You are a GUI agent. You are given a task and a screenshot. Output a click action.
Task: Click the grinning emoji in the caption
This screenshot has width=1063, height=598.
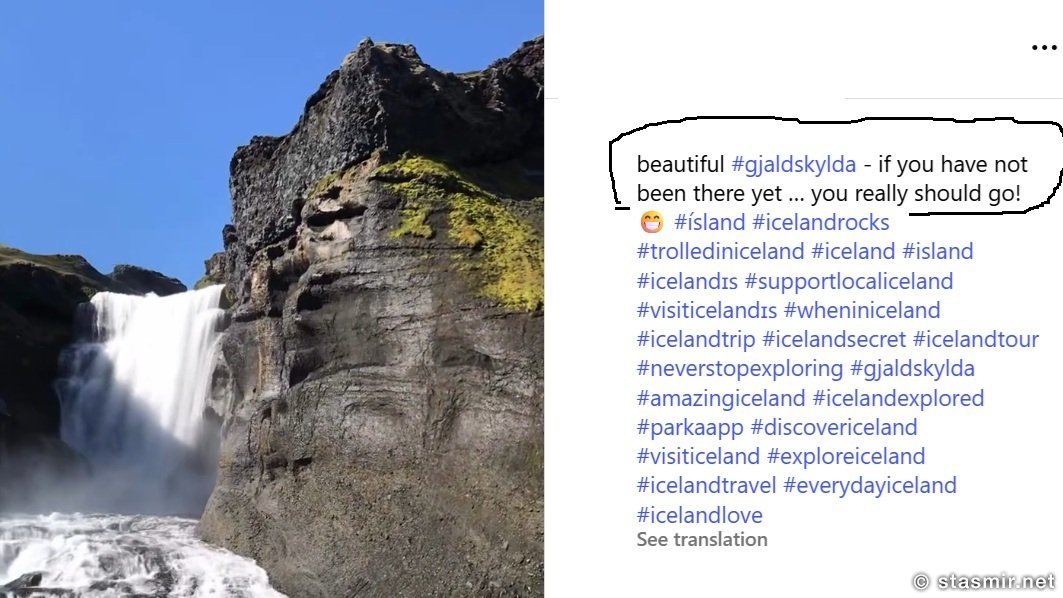[x=651, y=222]
